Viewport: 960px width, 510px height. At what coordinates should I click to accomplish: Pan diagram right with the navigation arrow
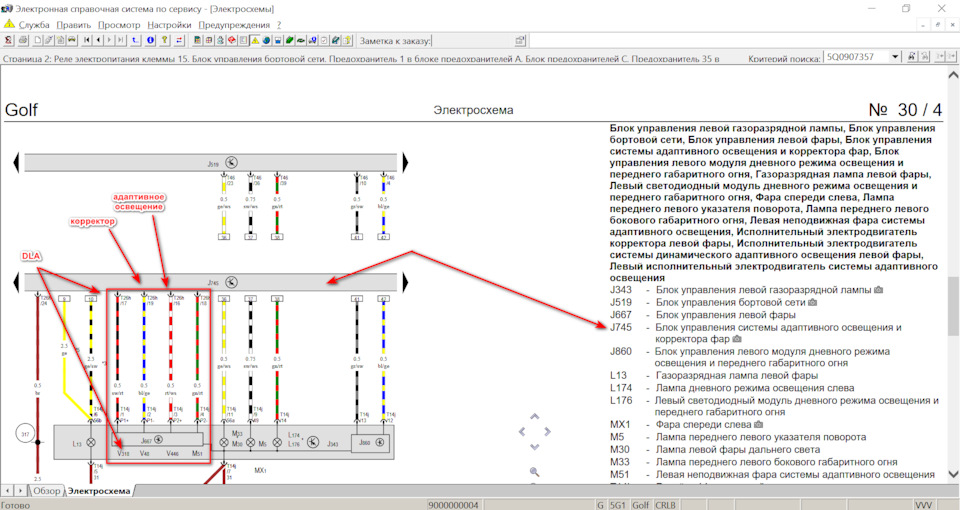(x=547, y=432)
